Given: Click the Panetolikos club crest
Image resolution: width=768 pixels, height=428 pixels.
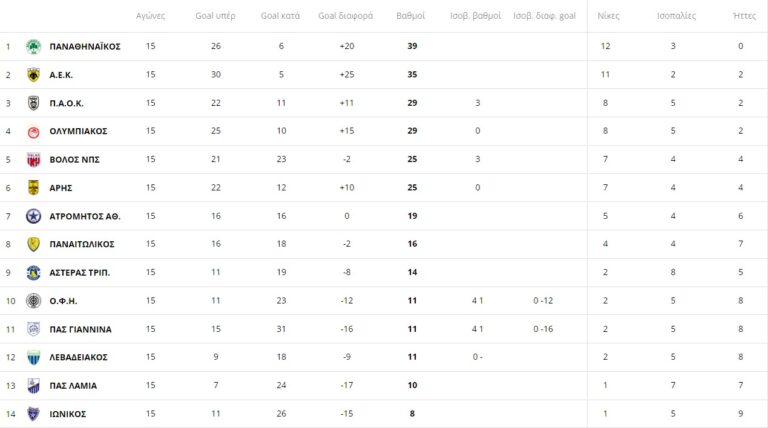Looking at the screenshot, I should (x=33, y=243).
